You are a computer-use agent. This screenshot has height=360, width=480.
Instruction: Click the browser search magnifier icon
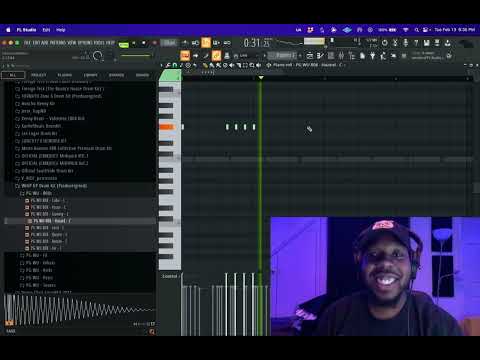click(152, 331)
